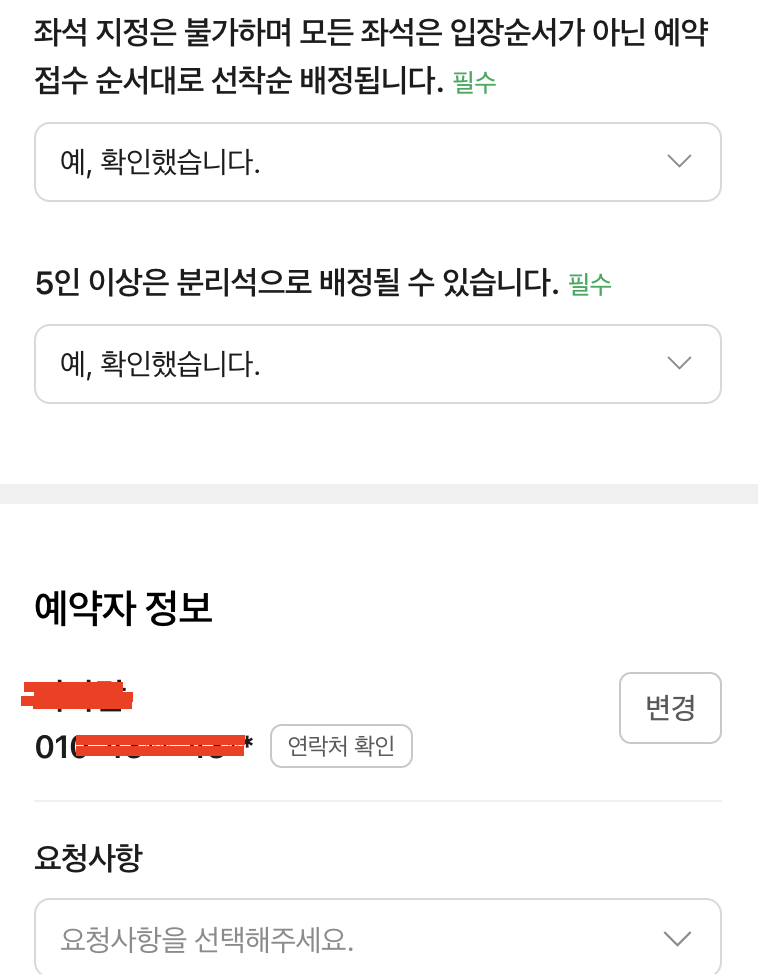Click the chevron icon on the separated-seating dropdown

(x=679, y=363)
